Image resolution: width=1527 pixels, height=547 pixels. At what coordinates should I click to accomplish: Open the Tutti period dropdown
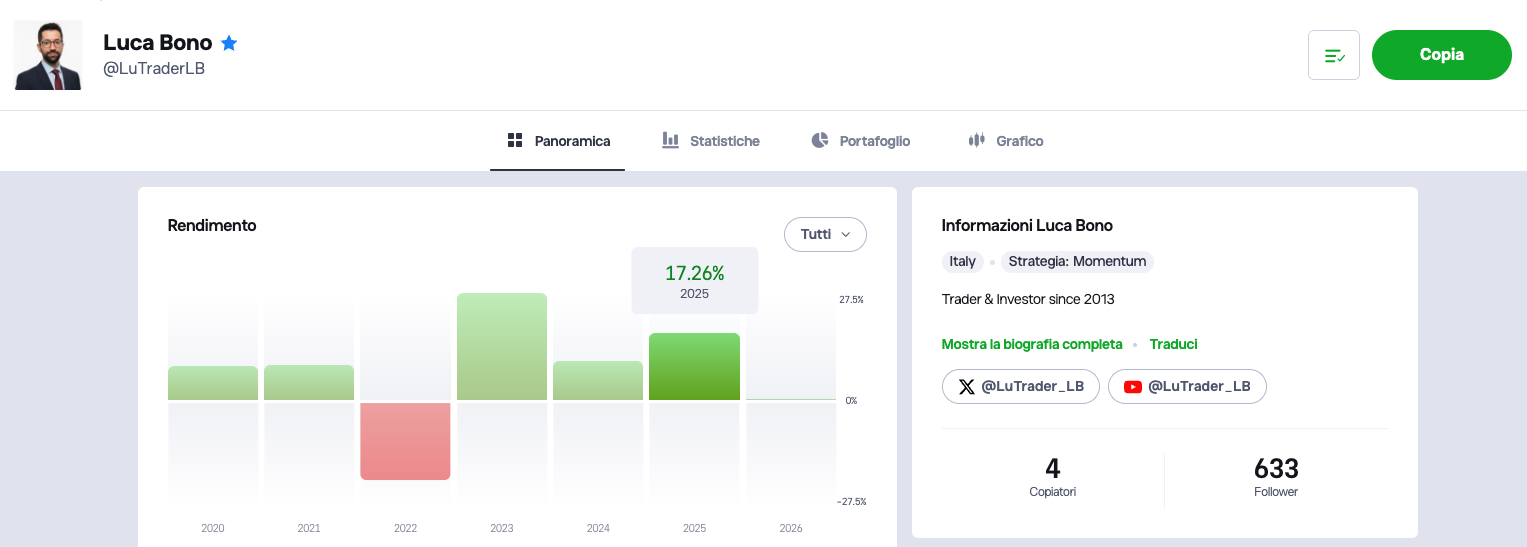click(825, 234)
